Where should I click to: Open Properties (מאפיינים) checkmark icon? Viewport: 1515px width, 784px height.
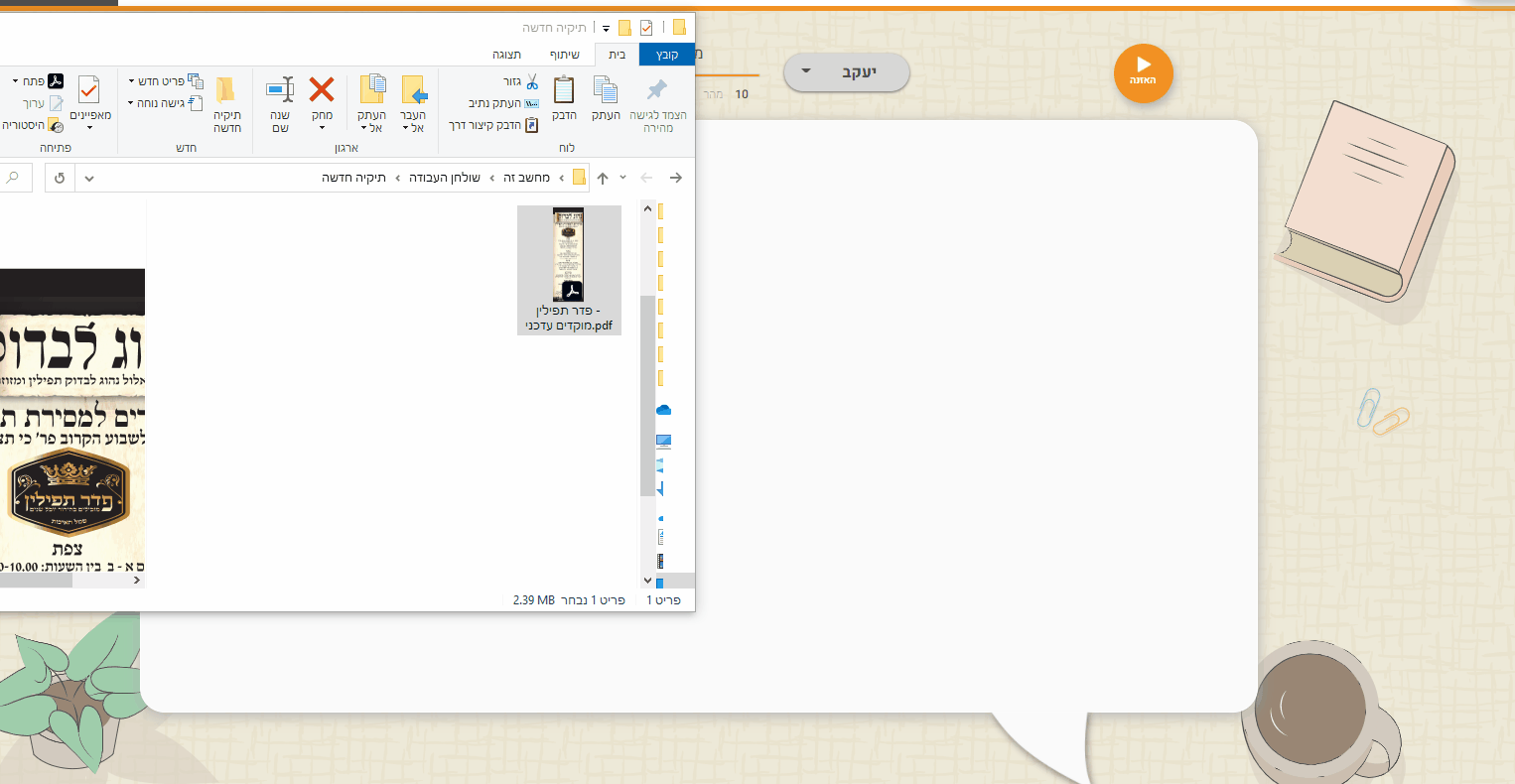pos(89,91)
